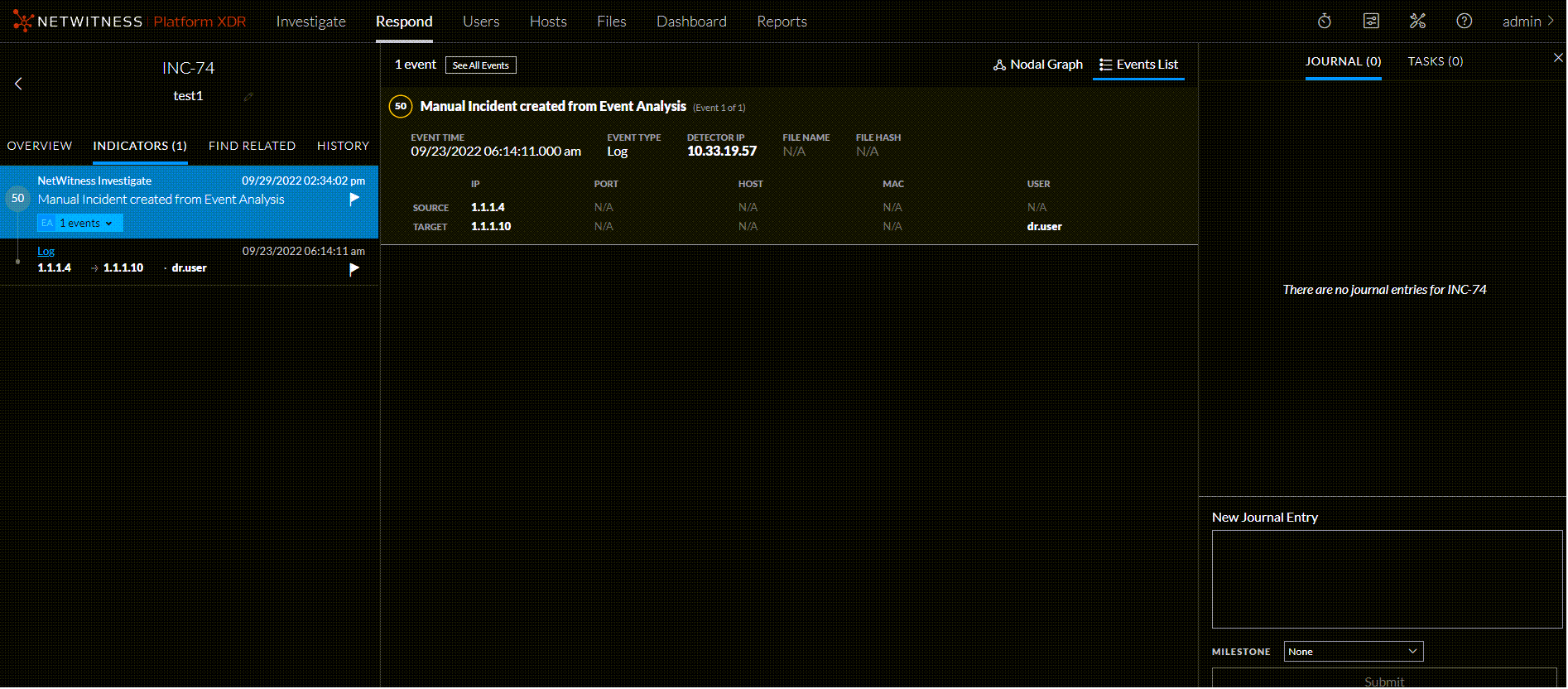The height and width of the screenshot is (689, 1568).
Task: Click the See All Events button
Action: click(480, 65)
